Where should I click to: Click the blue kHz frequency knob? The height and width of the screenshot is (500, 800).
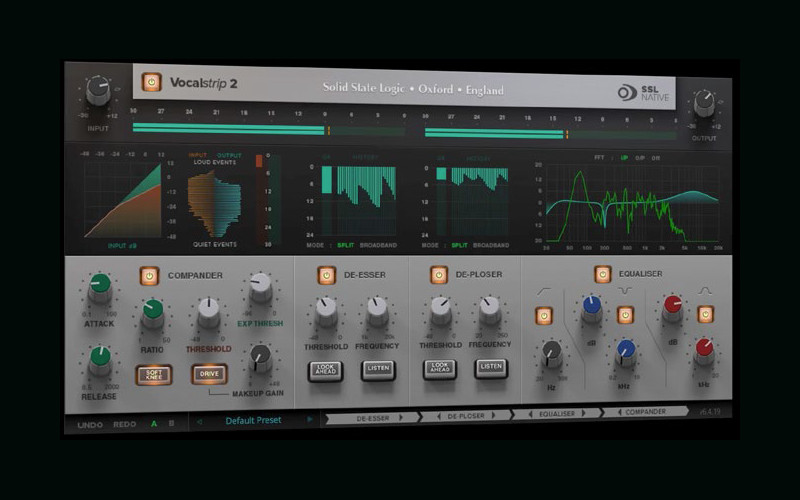coord(626,352)
